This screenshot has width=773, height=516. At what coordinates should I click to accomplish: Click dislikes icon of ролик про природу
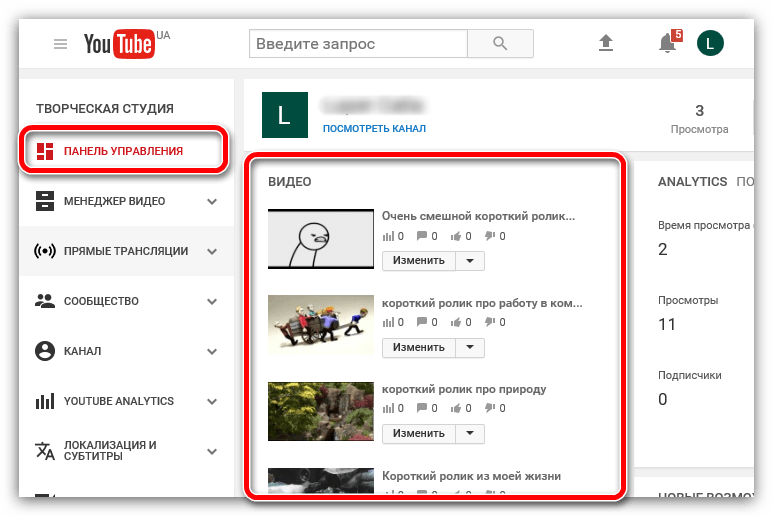[x=490, y=408]
